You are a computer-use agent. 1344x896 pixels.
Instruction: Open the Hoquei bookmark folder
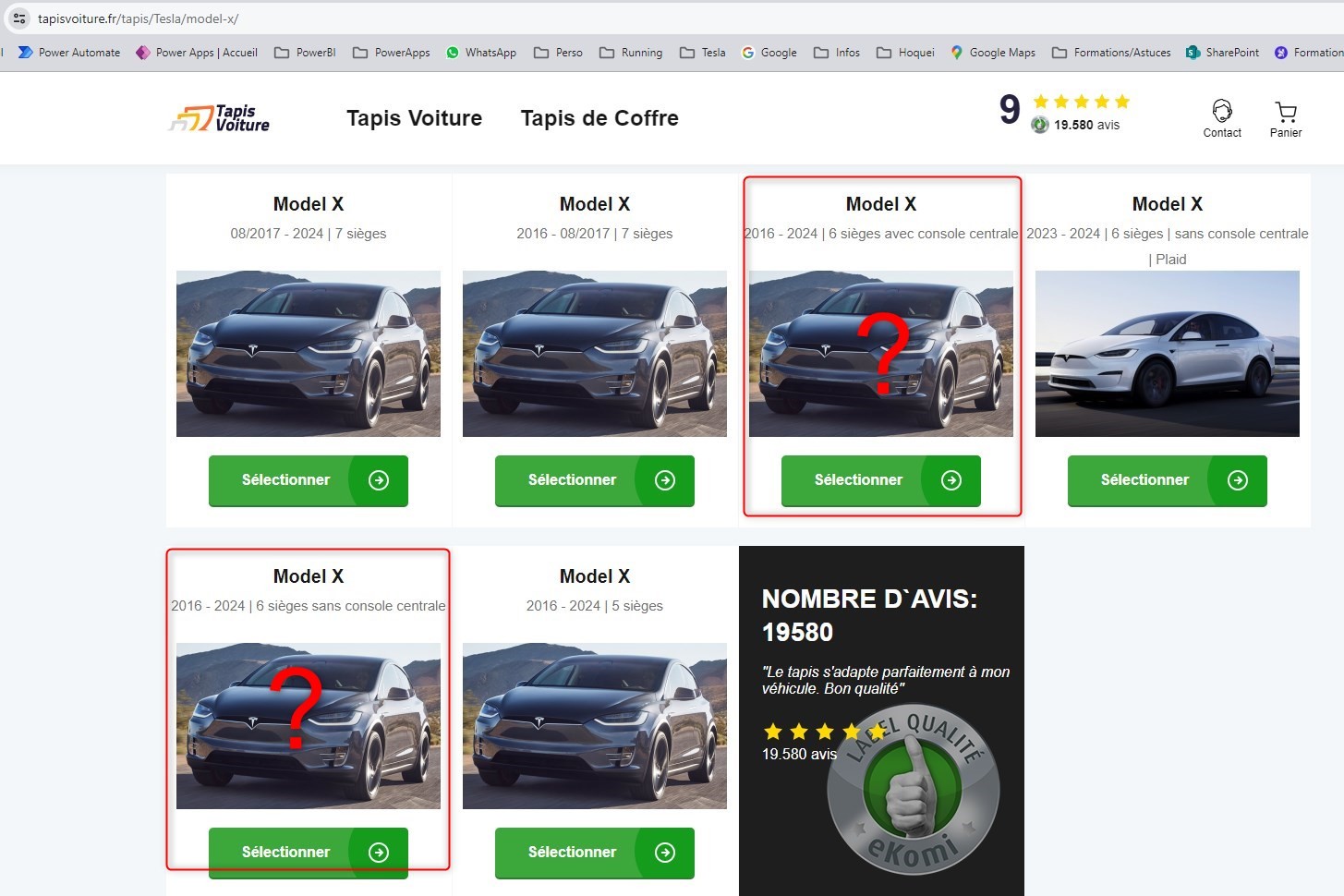[x=906, y=53]
